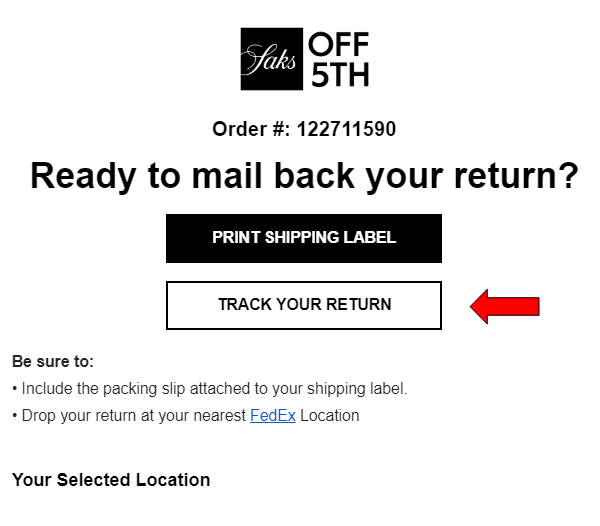Follow the FedEx hyperlink

pyautogui.click(x=272, y=416)
